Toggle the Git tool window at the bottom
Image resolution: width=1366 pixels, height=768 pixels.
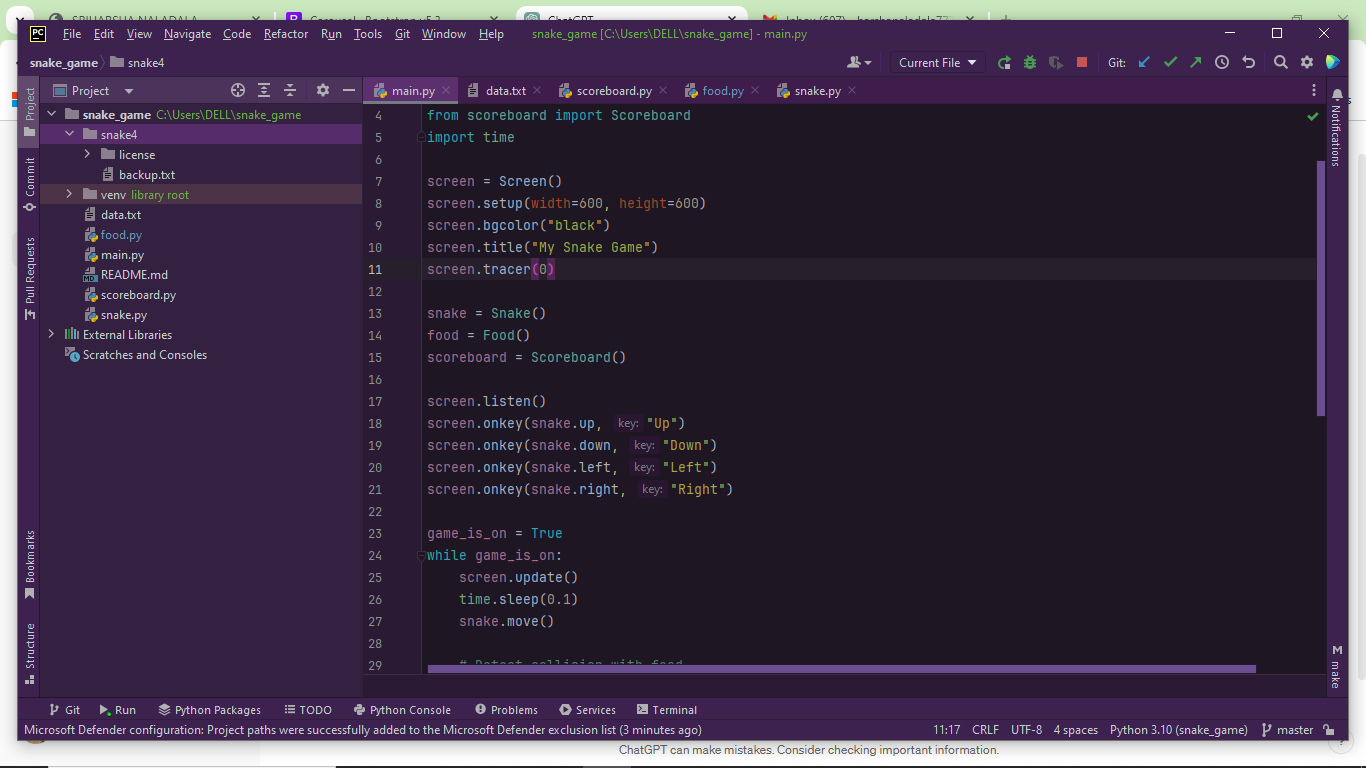click(x=64, y=710)
